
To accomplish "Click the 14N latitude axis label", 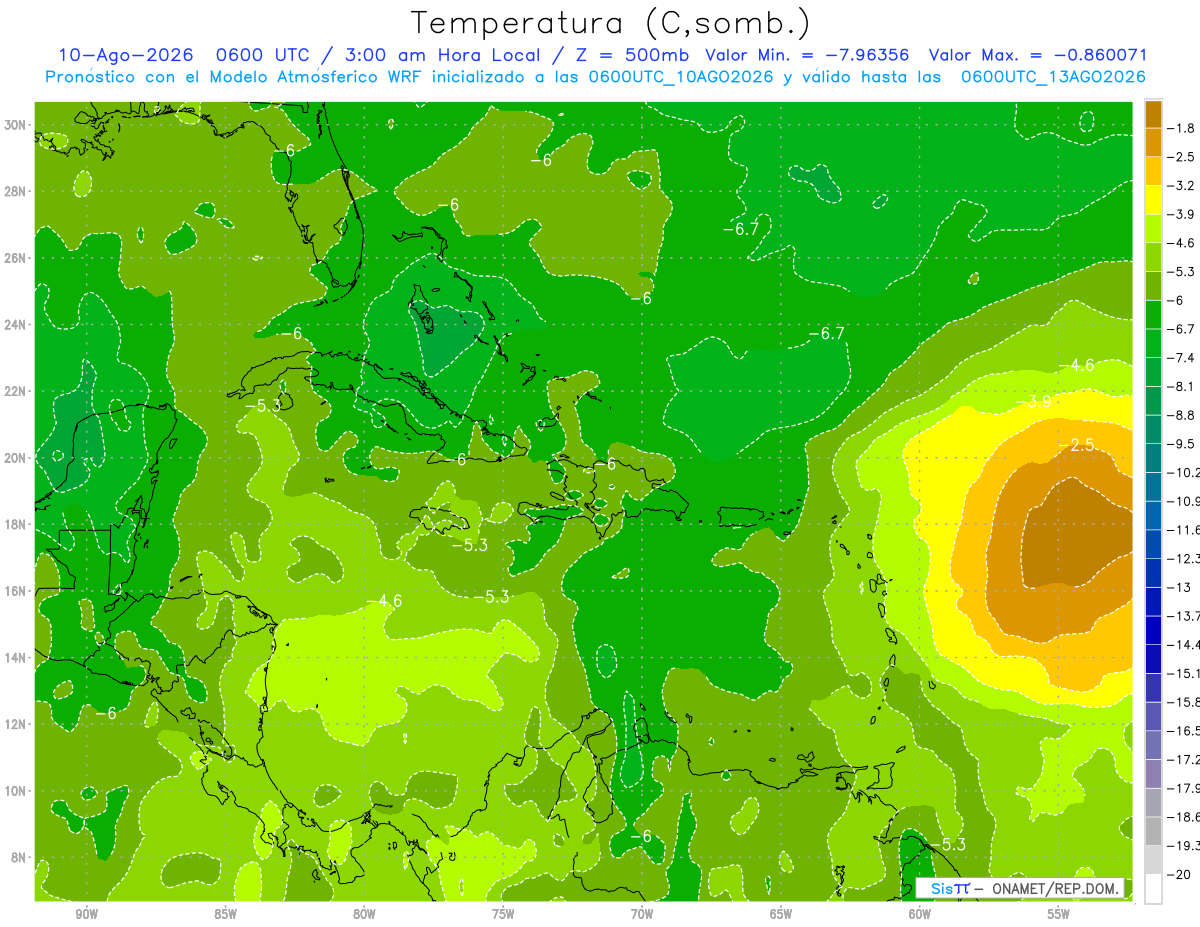I will [14, 658].
